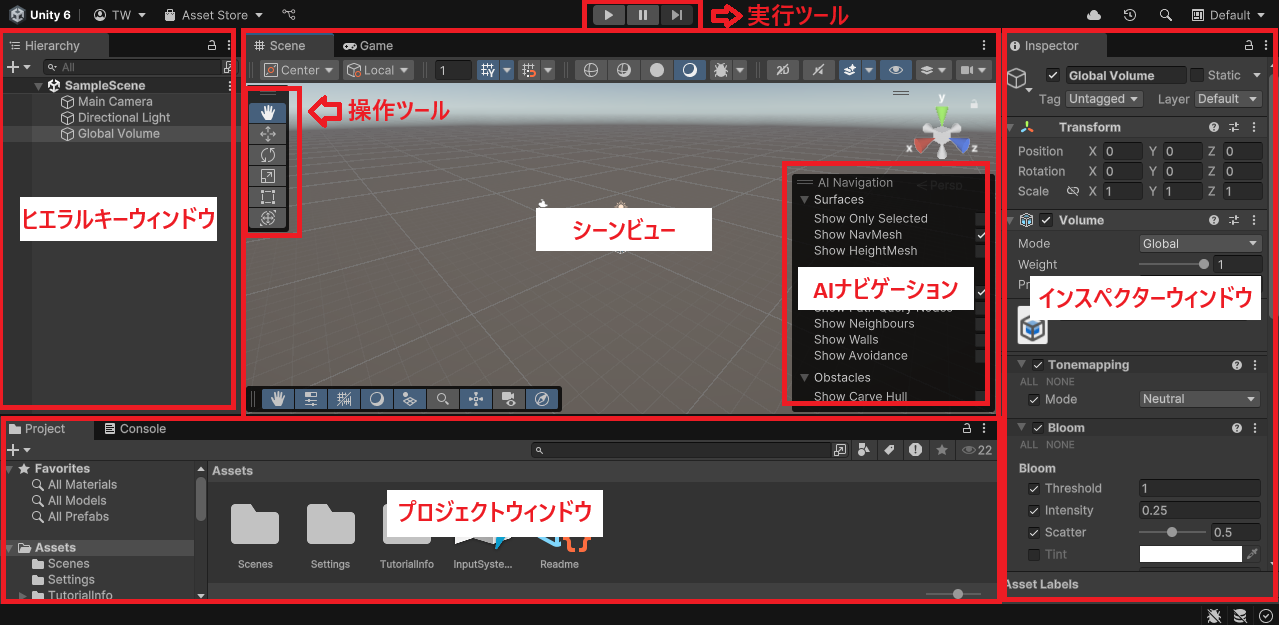Activate the Rect Transform tool

[x=267, y=196]
